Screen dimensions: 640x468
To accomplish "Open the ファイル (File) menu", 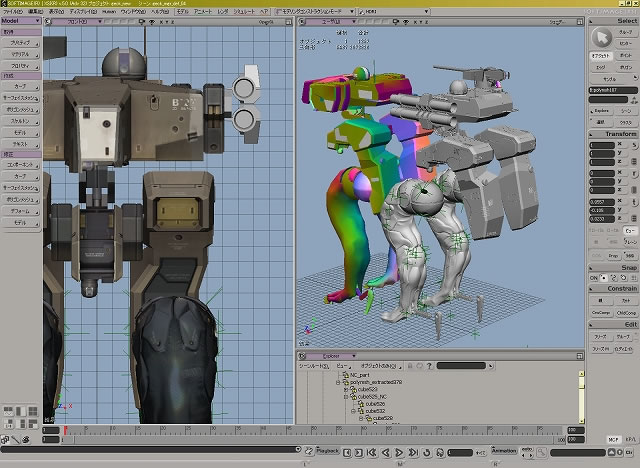I will pyautogui.click(x=13, y=10).
